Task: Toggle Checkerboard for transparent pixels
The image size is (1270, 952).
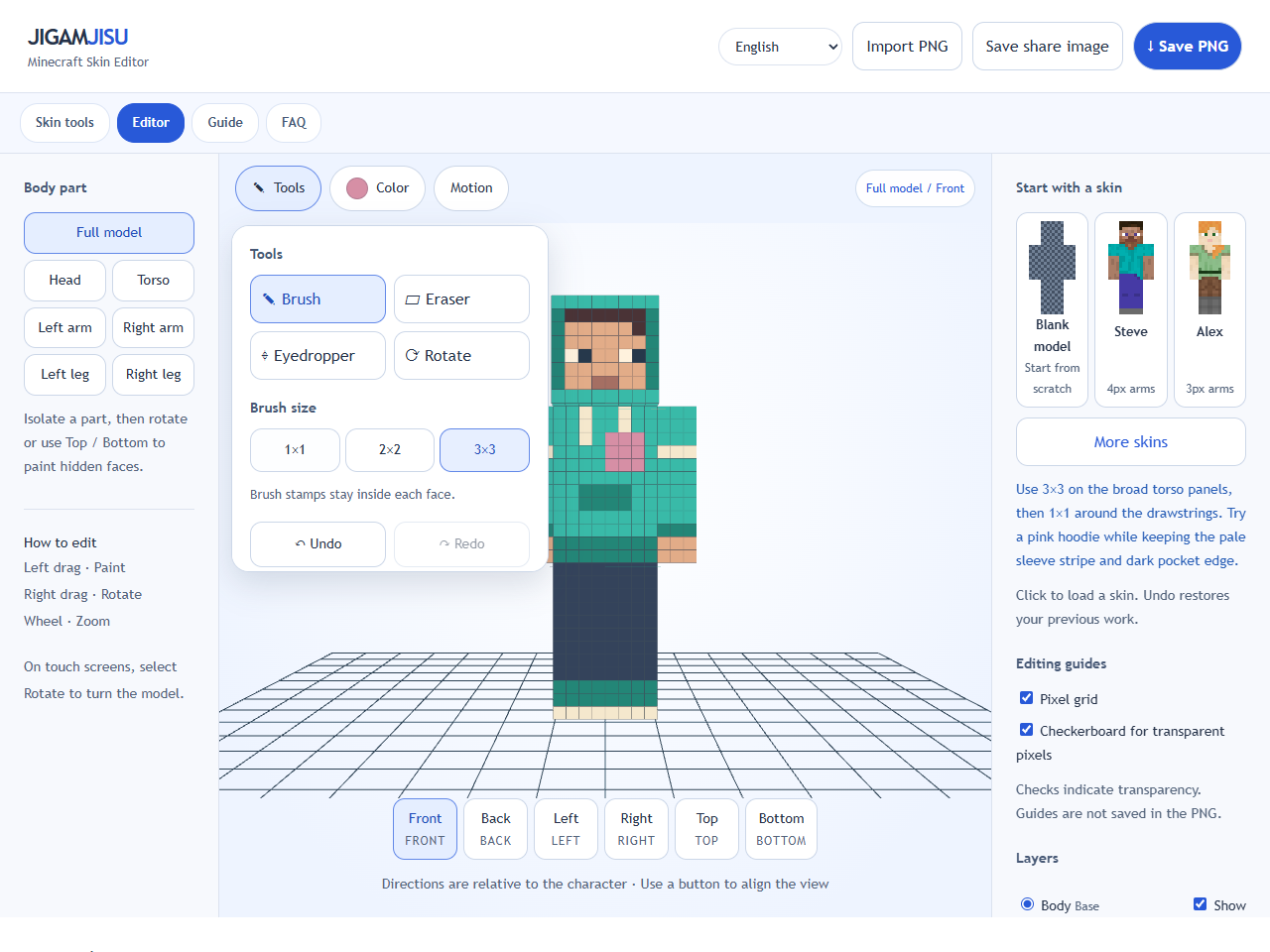Action: [1027, 730]
